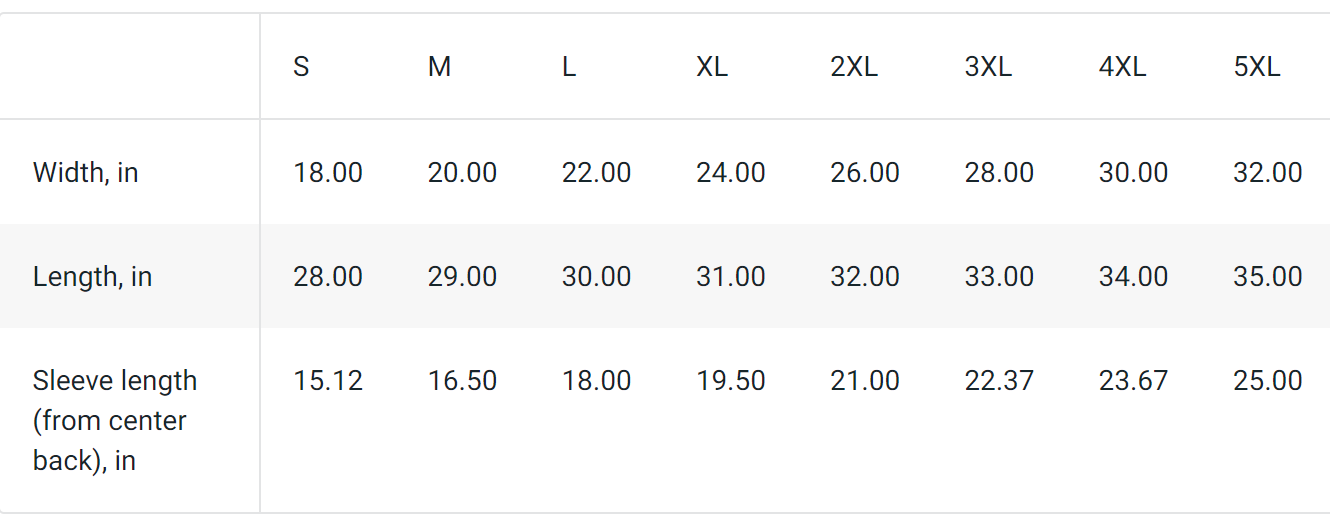Select the 24.00 width cell for XL
The width and height of the screenshot is (1330, 520).
[x=731, y=172]
